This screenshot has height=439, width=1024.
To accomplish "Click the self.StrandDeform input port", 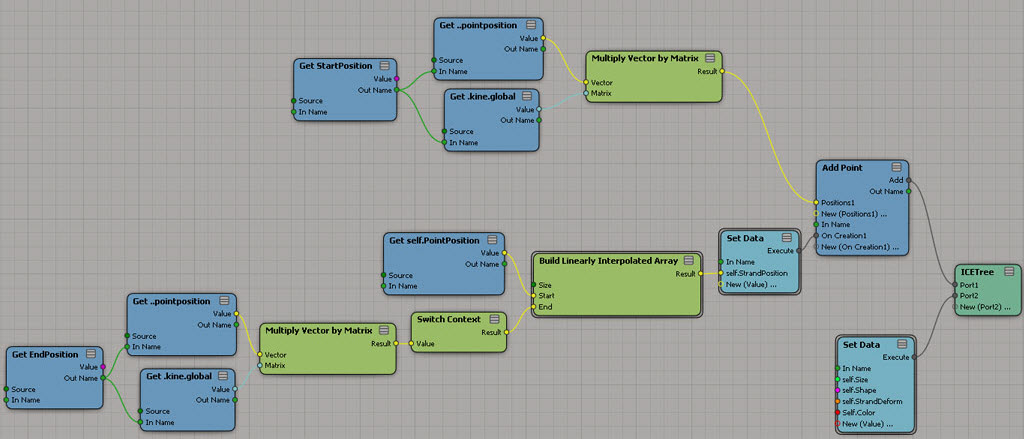I will (x=837, y=401).
